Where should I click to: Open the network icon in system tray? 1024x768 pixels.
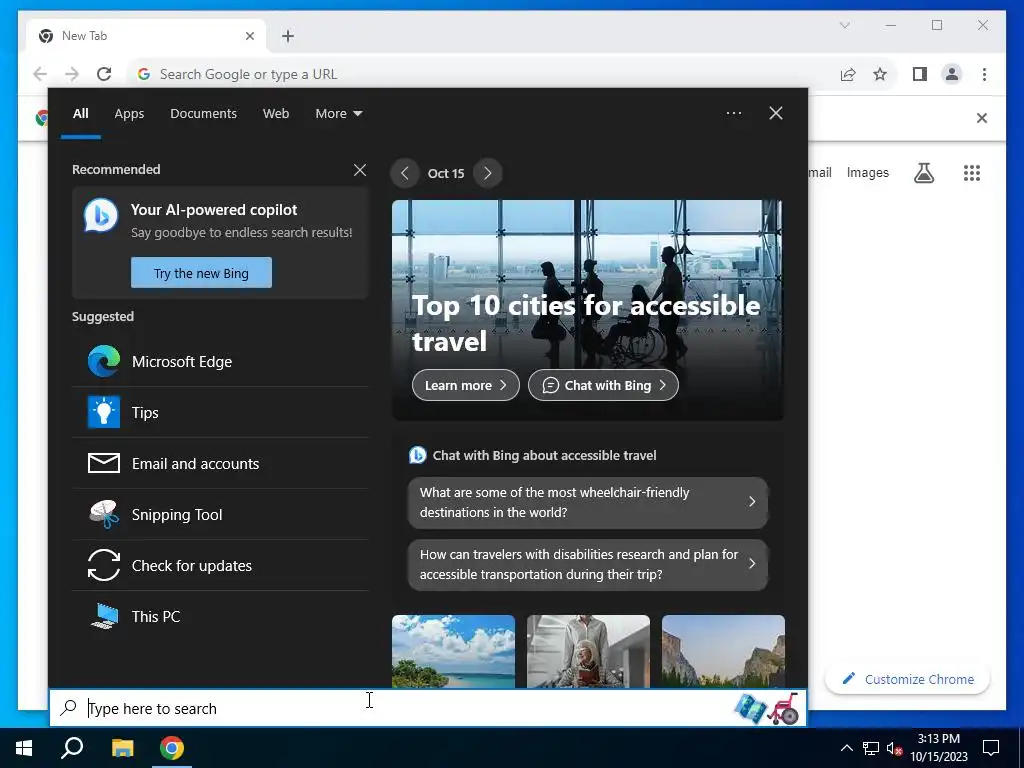pos(871,748)
